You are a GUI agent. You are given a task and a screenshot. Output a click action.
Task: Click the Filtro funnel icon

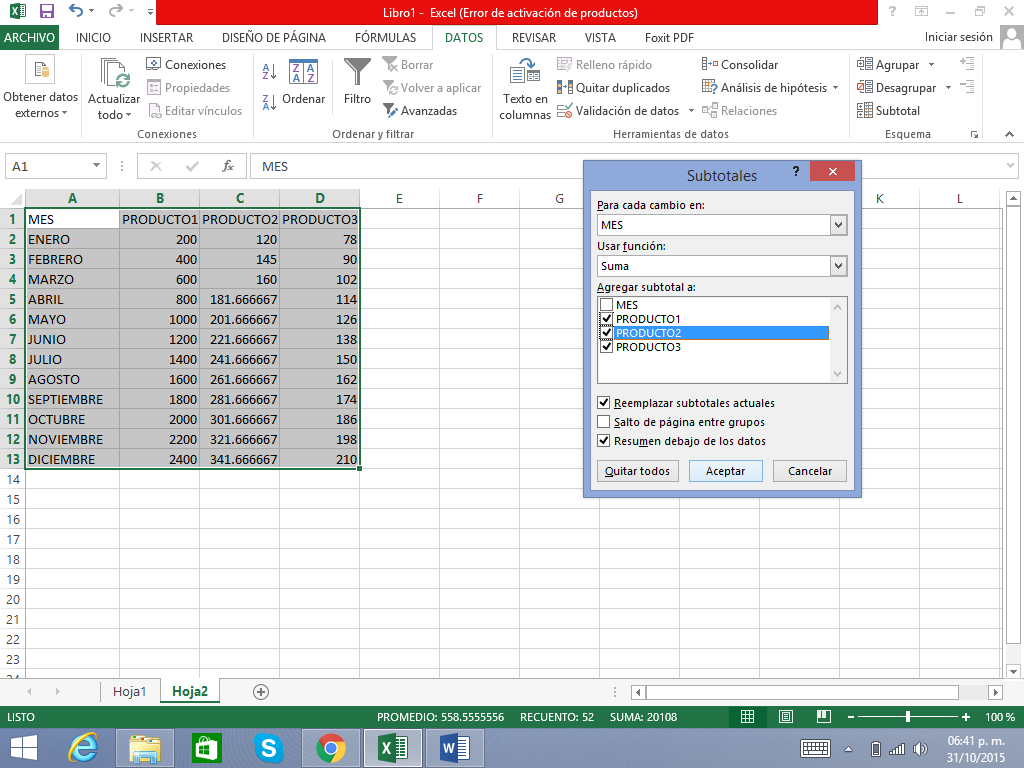357,74
